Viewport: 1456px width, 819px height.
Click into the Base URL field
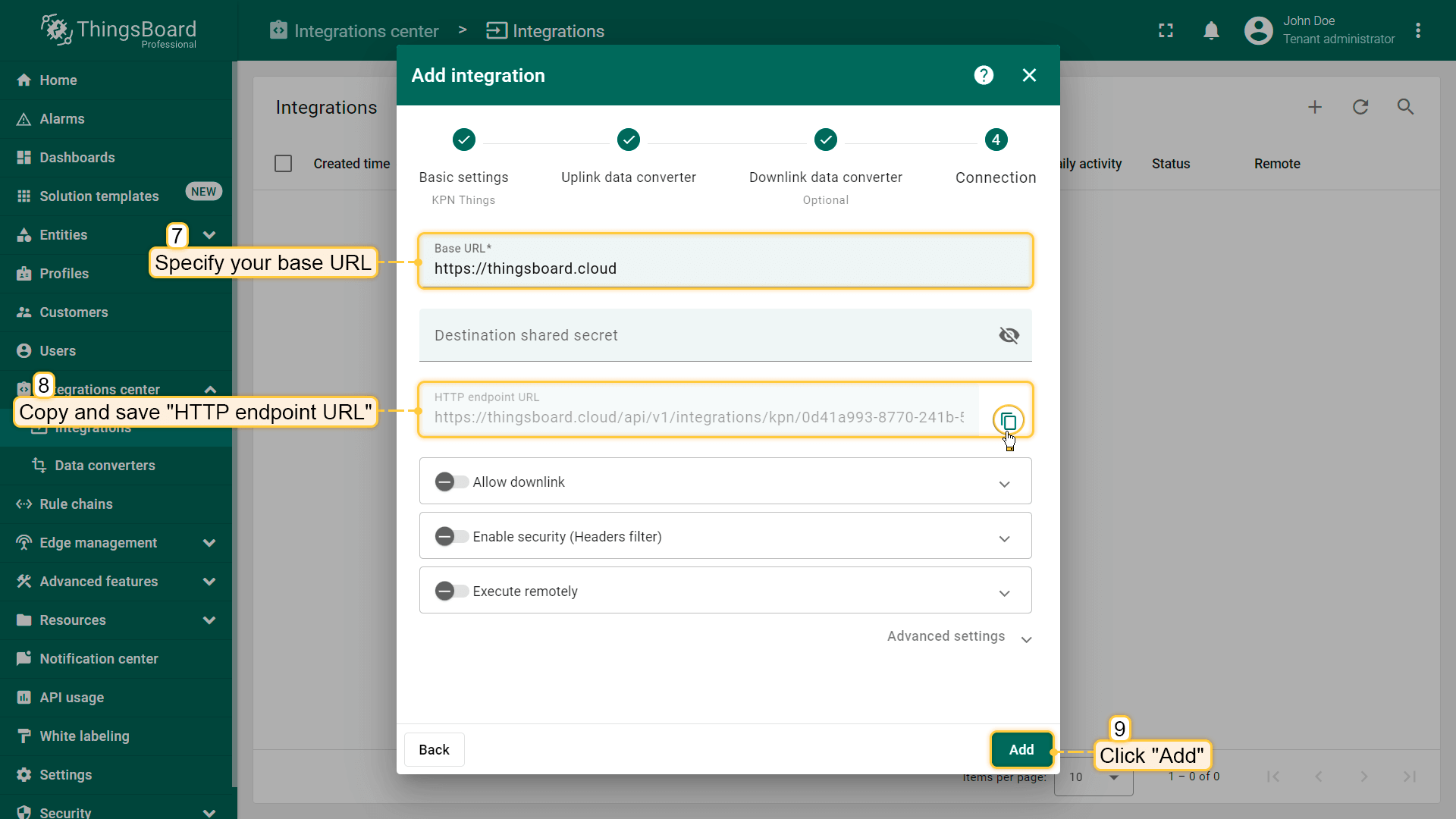[x=724, y=268]
